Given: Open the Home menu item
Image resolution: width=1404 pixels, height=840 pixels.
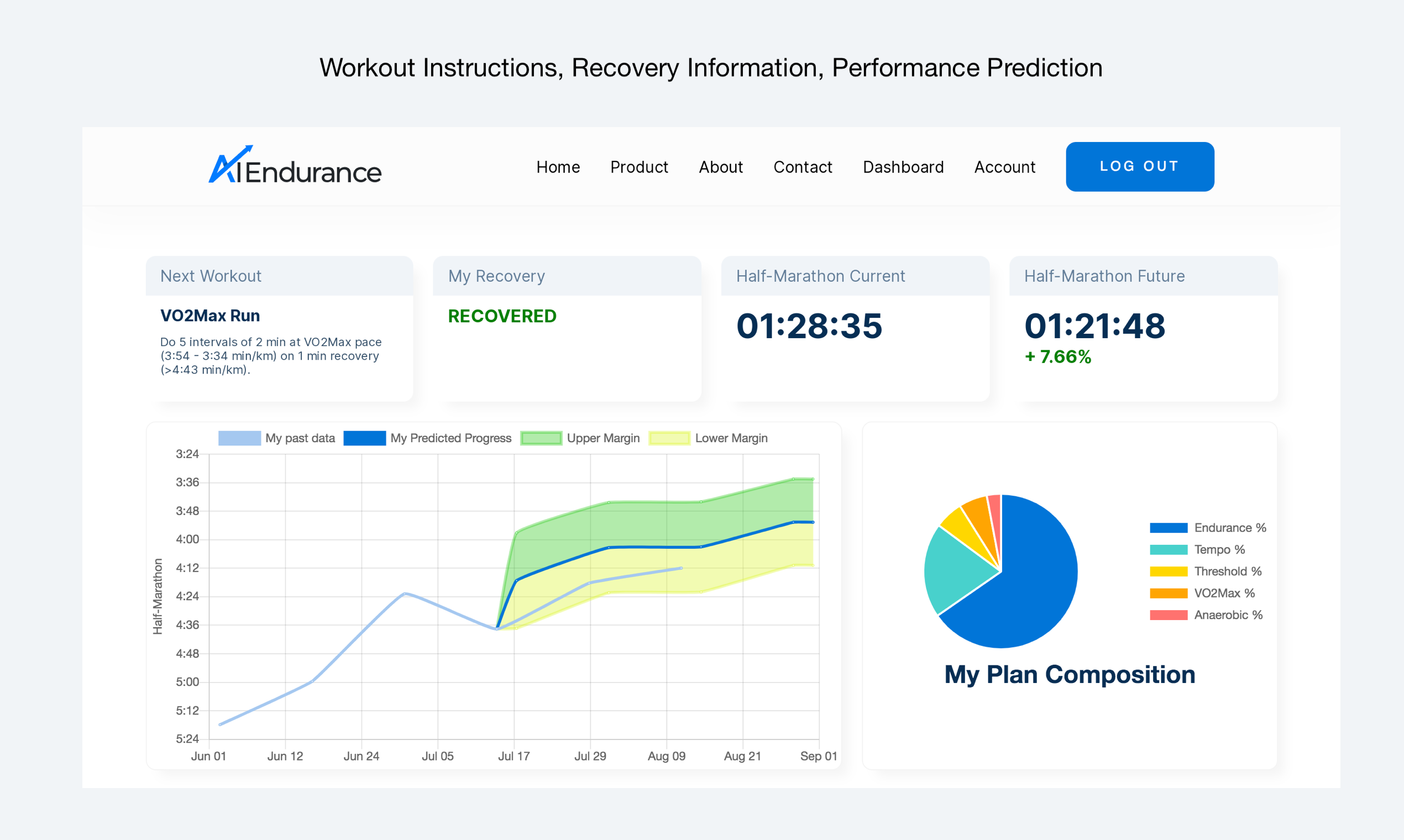Looking at the screenshot, I should (558, 167).
